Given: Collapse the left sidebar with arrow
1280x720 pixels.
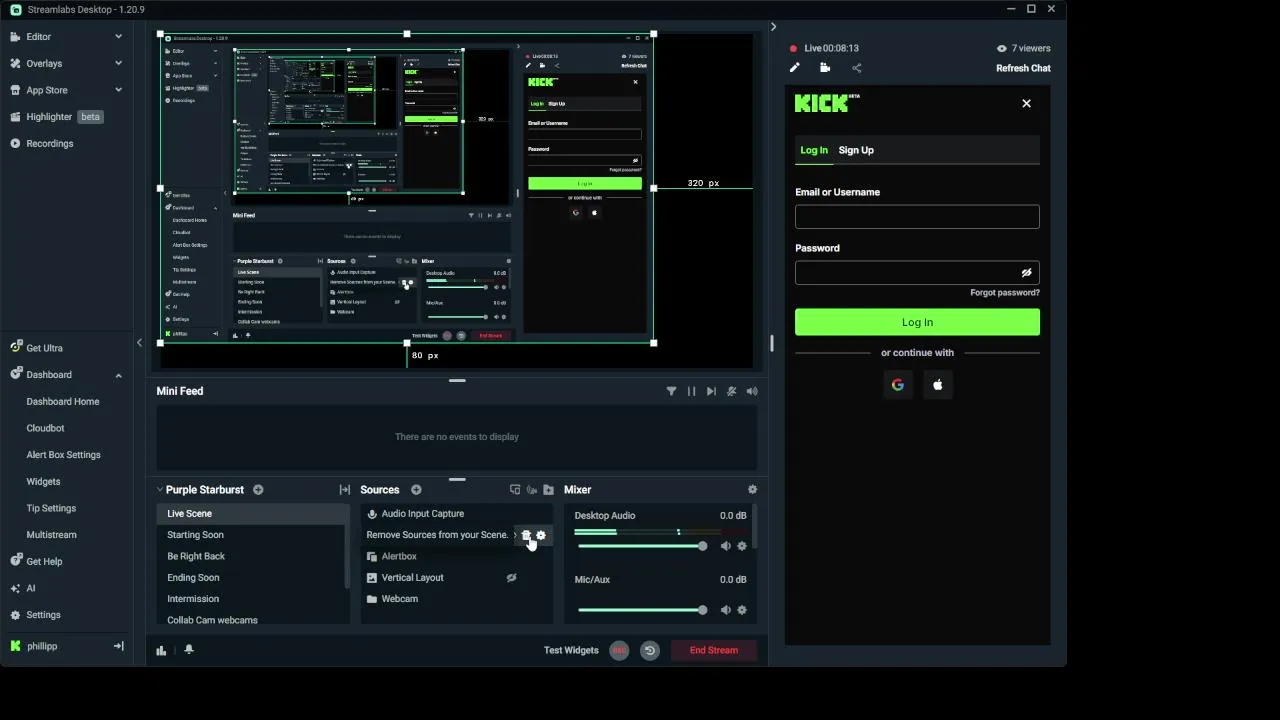Looking at the screenshot, I should coord(139,343).
